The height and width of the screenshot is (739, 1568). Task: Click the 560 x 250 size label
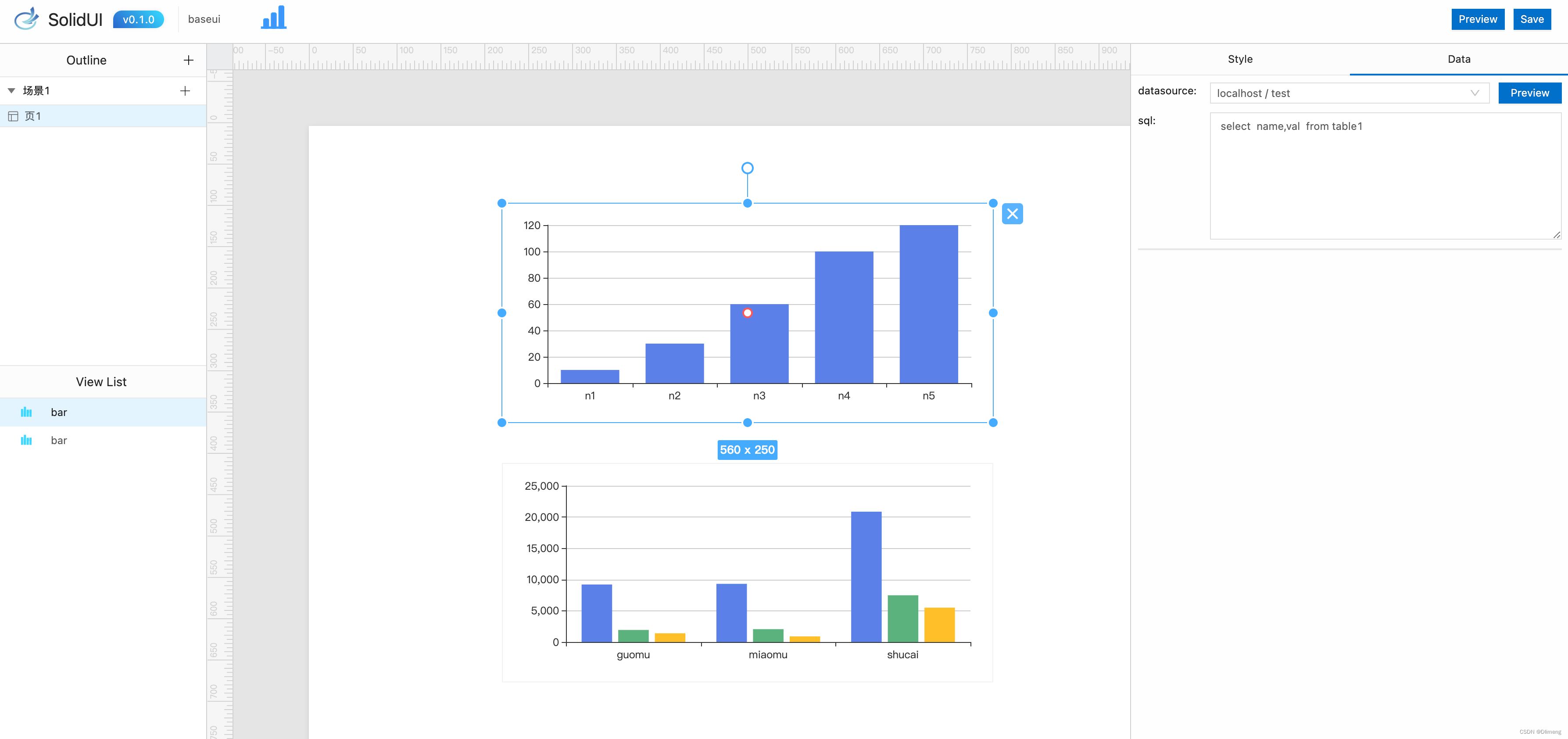click(x=748, y=450)
